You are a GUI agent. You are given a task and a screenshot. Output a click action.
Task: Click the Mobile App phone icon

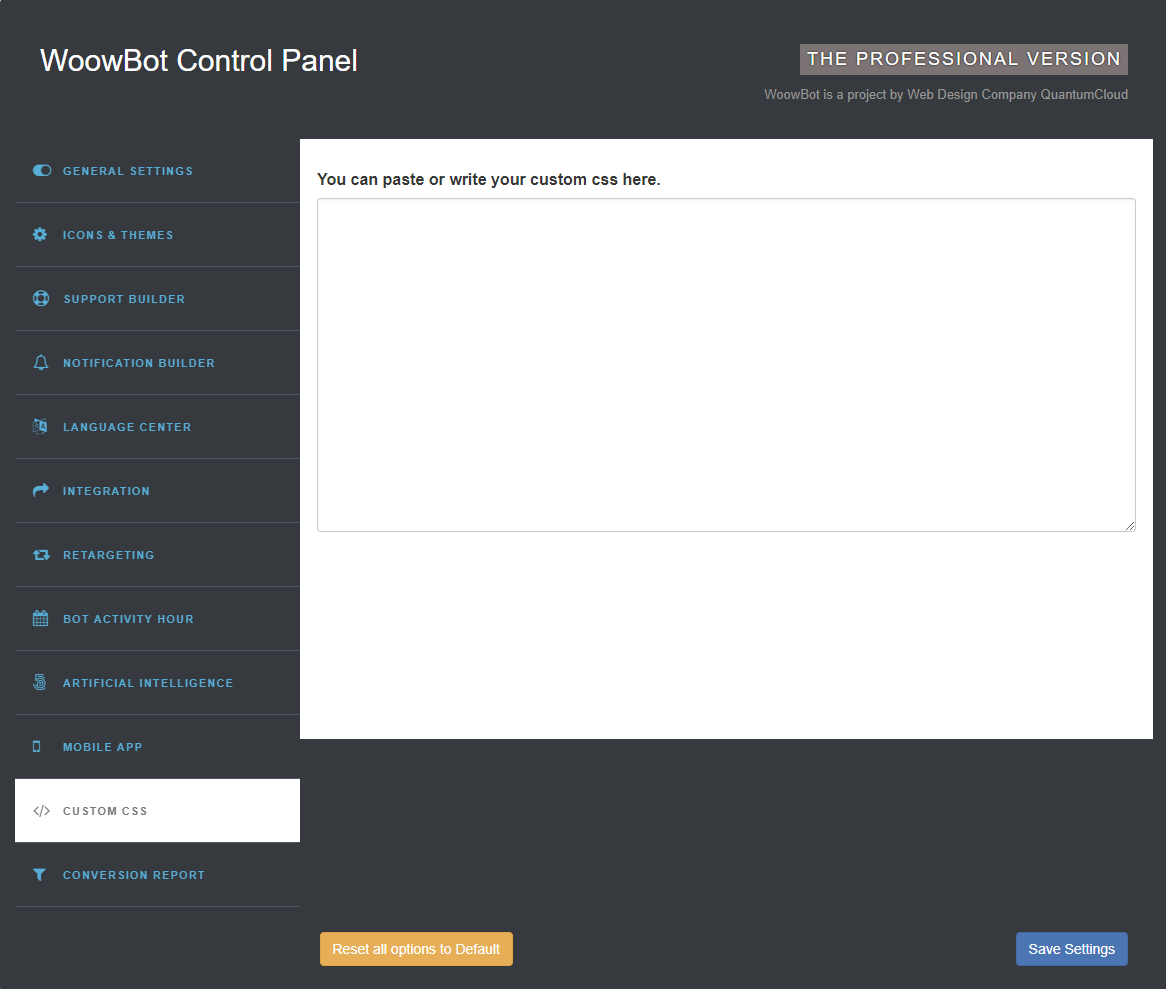(36, 747)
